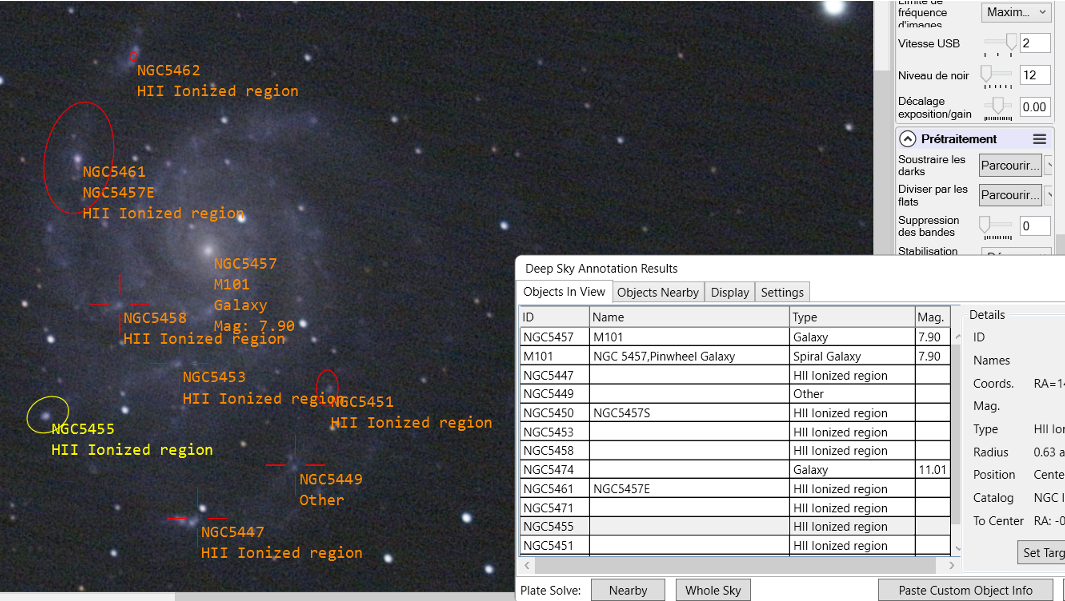Open the Display tab

729,293
